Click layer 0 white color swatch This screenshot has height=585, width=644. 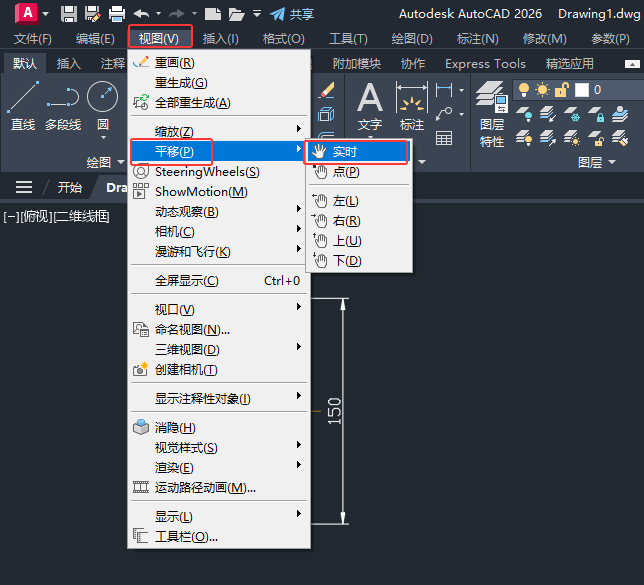582,90
